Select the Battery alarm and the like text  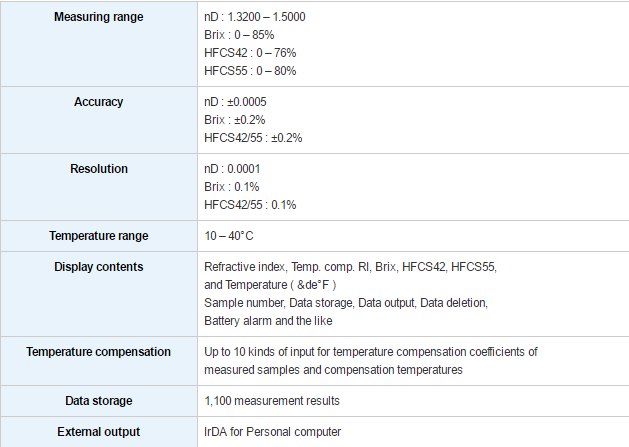(268, 321)
